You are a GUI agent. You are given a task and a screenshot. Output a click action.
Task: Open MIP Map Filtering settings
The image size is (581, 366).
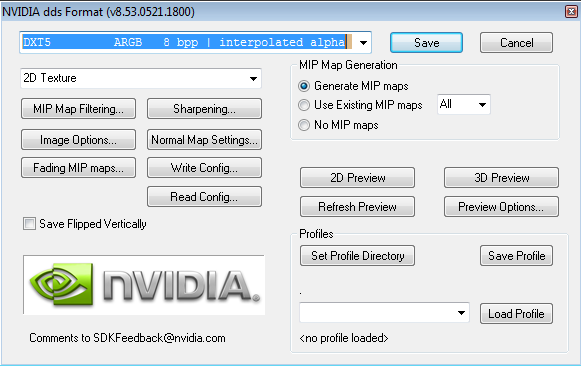(x=79, y=109)
